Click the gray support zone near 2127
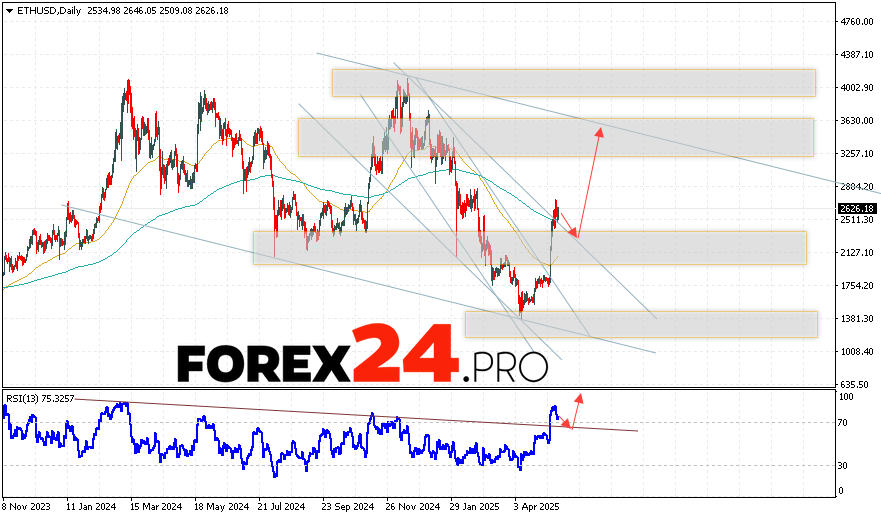The width and height of the screenshot is (881, 518). coord(529,248)
